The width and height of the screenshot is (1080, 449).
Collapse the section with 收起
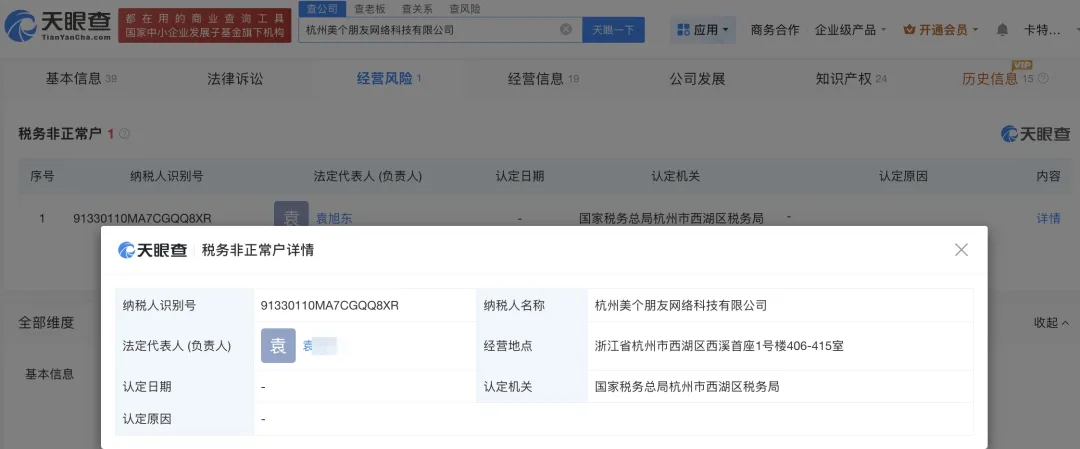pyautogui.click(x=1051, y=322)
